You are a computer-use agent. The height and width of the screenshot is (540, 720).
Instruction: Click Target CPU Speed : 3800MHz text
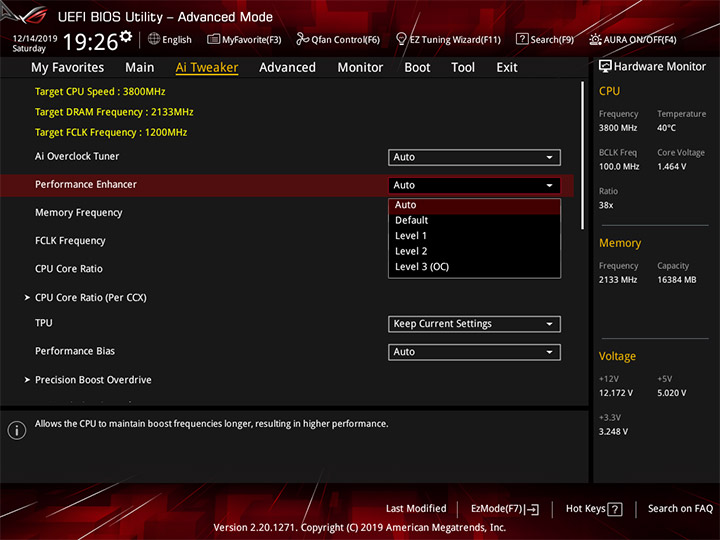[100, 92]
